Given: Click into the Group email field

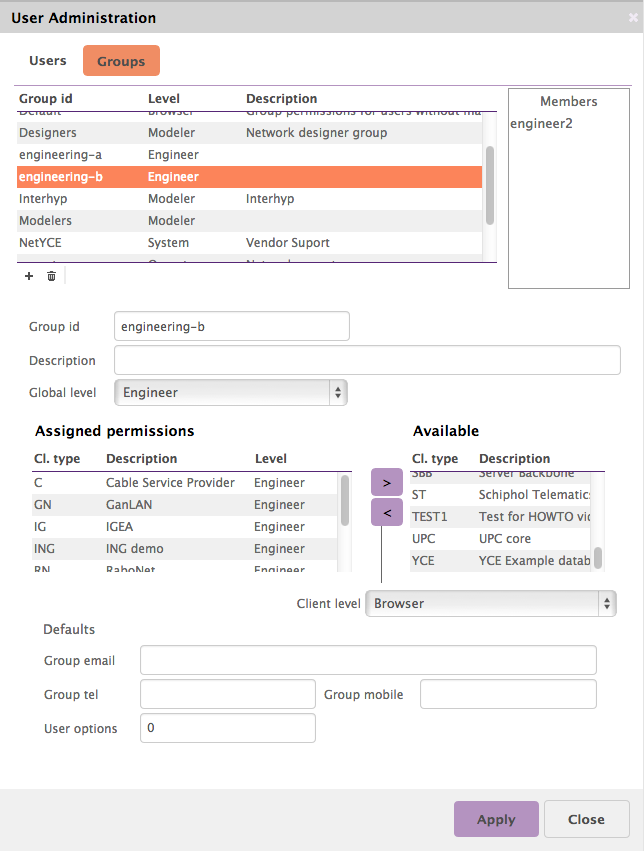Looking at the screenshot, I should [368, 661].
